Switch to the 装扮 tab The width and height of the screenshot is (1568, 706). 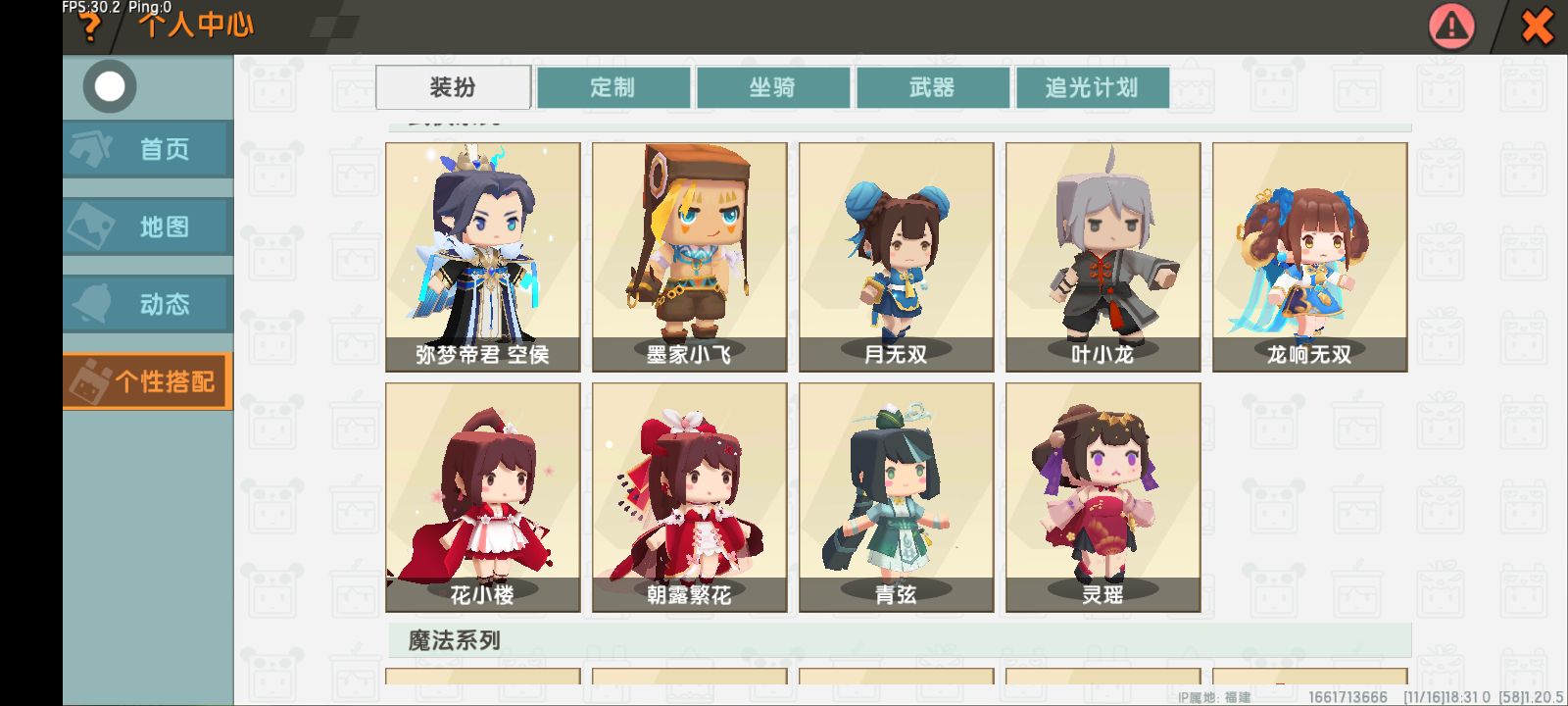coord(453,87)
